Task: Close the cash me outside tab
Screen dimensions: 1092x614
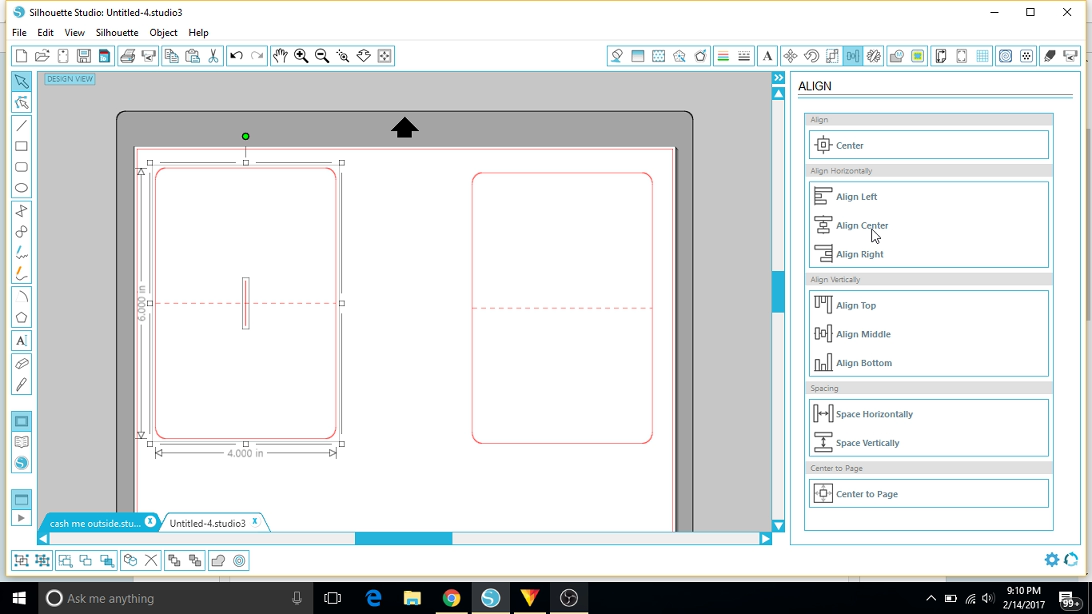Action: pyautogui.click(x=150, y=521)
